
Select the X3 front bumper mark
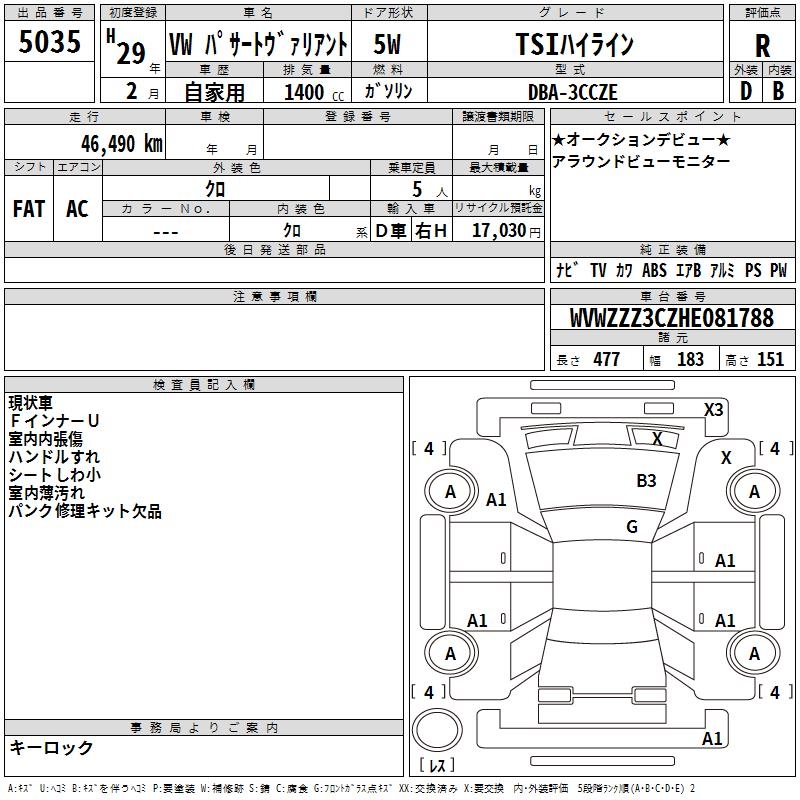click(x=713, y=409)
